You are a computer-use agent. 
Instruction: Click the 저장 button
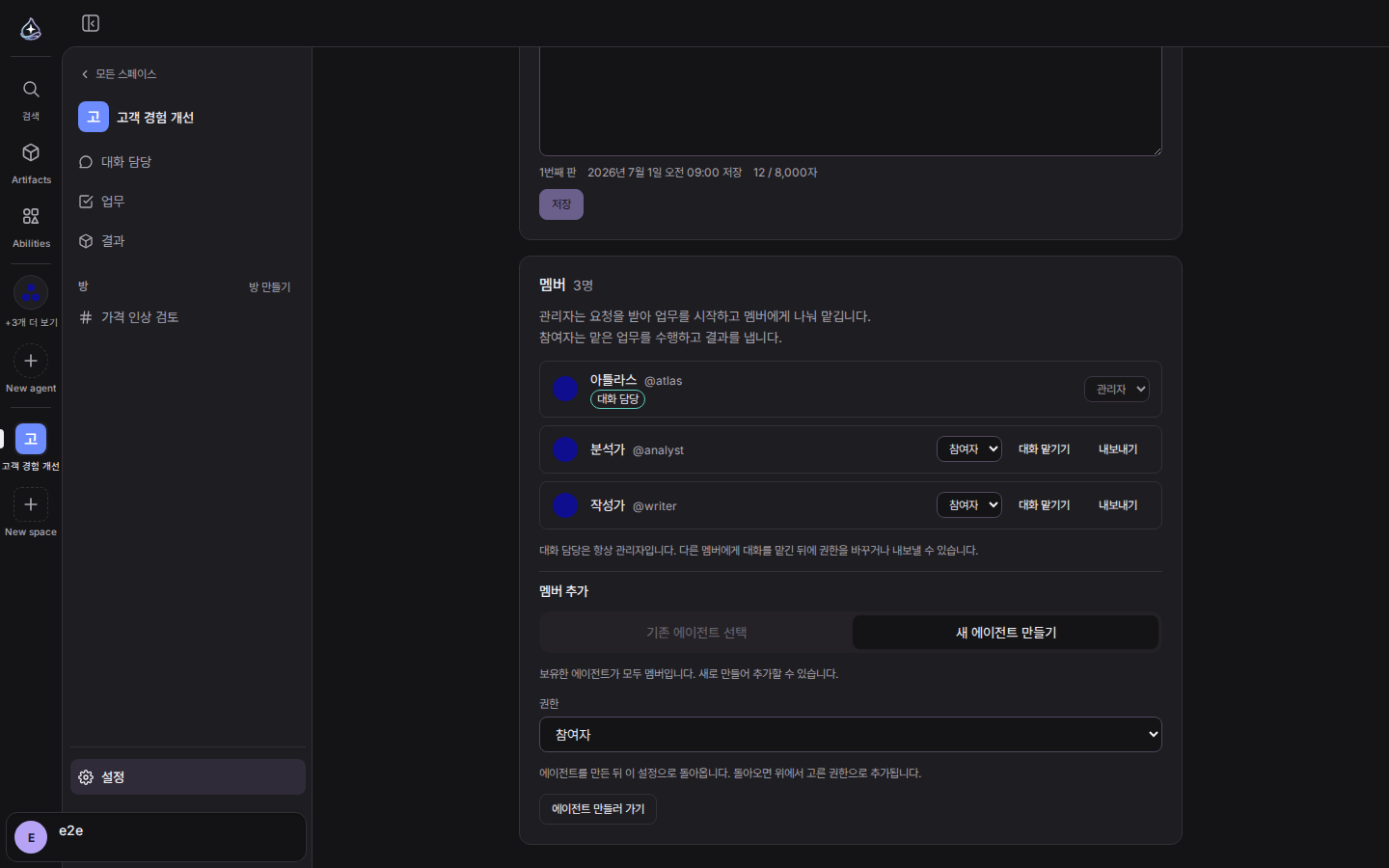coord(561,204)
